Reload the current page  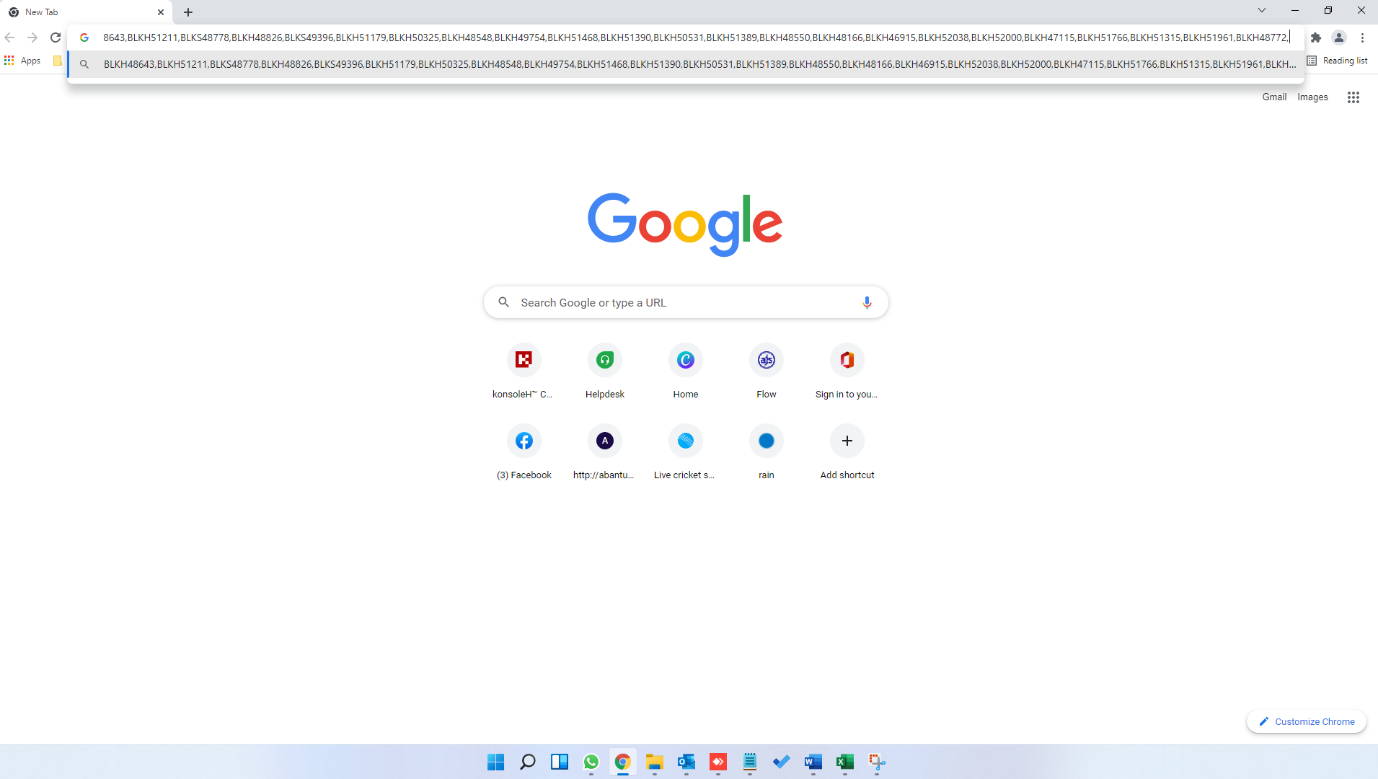pyautogui.click(x=56, y=37)
